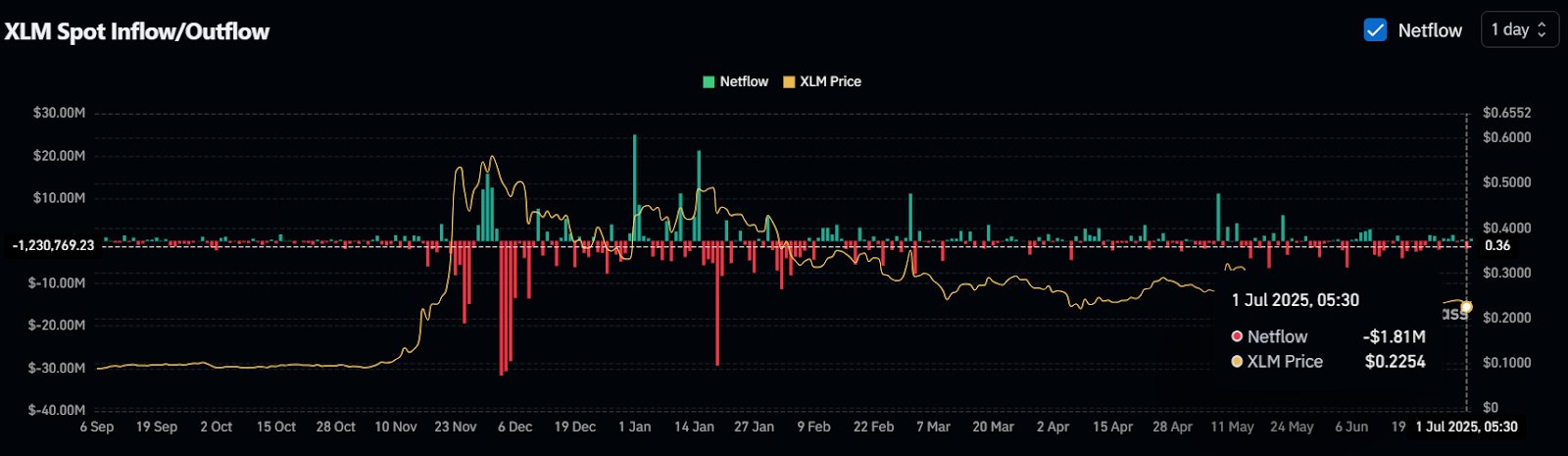Click the 19 Dec date label
This screenshot has width=1568, height=456.
click(x=575, y=427)
